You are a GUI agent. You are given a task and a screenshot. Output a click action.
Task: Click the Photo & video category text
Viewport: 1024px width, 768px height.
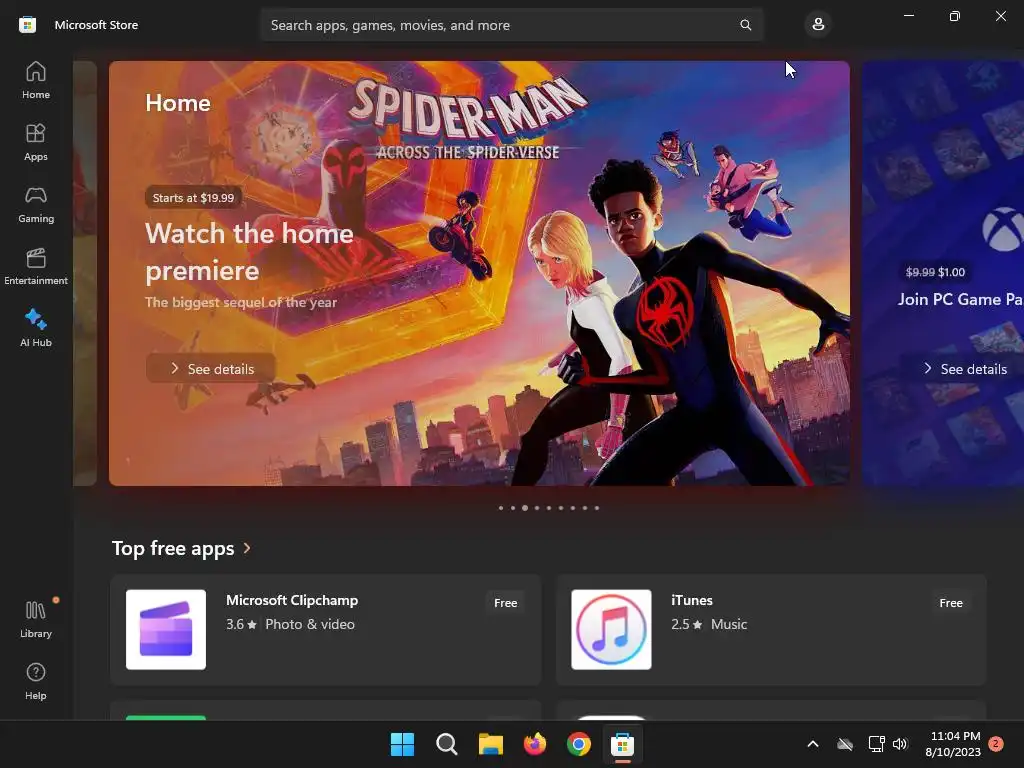(310, 624)
